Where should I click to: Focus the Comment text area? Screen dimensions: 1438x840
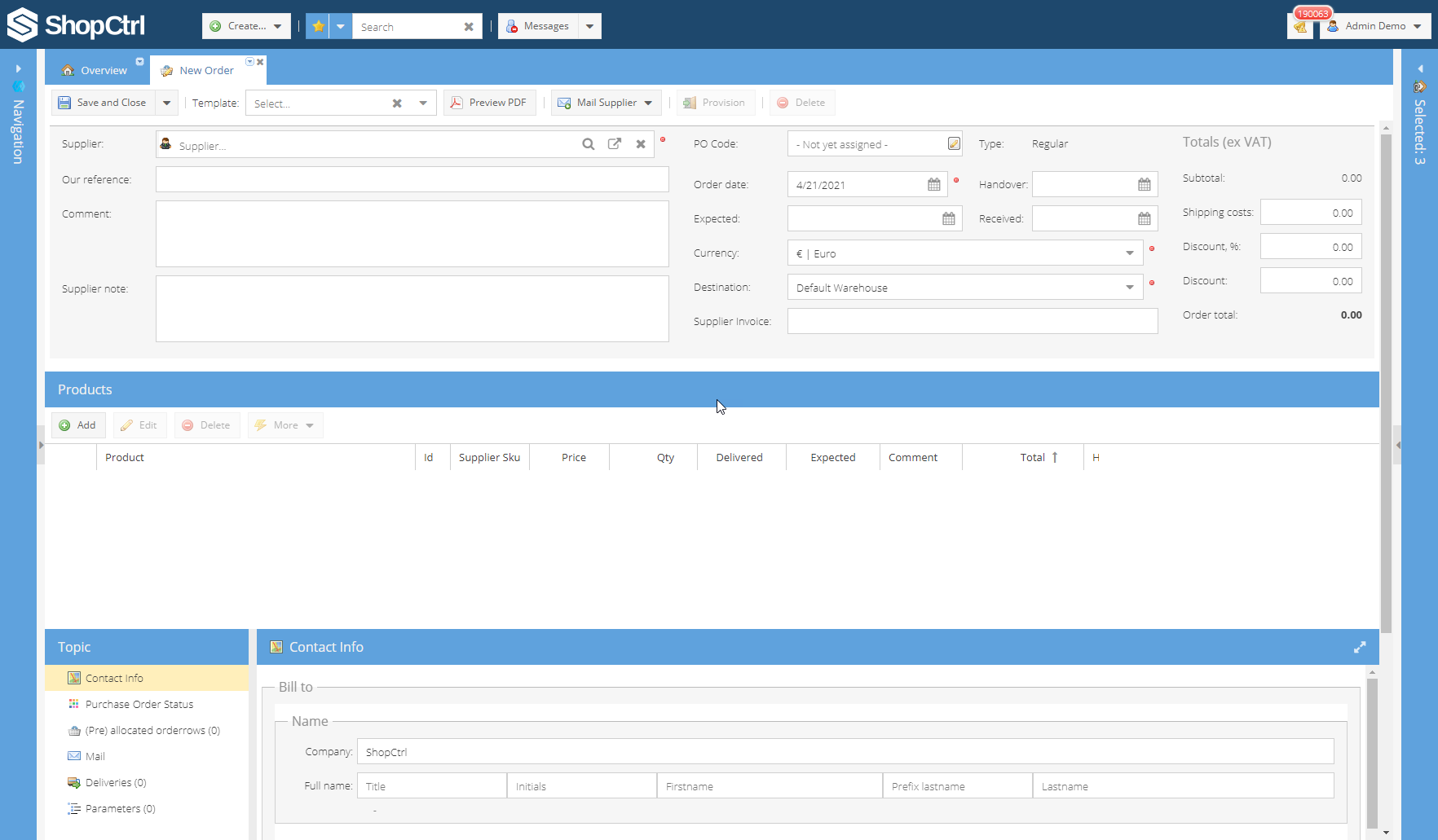click(412, 234)
